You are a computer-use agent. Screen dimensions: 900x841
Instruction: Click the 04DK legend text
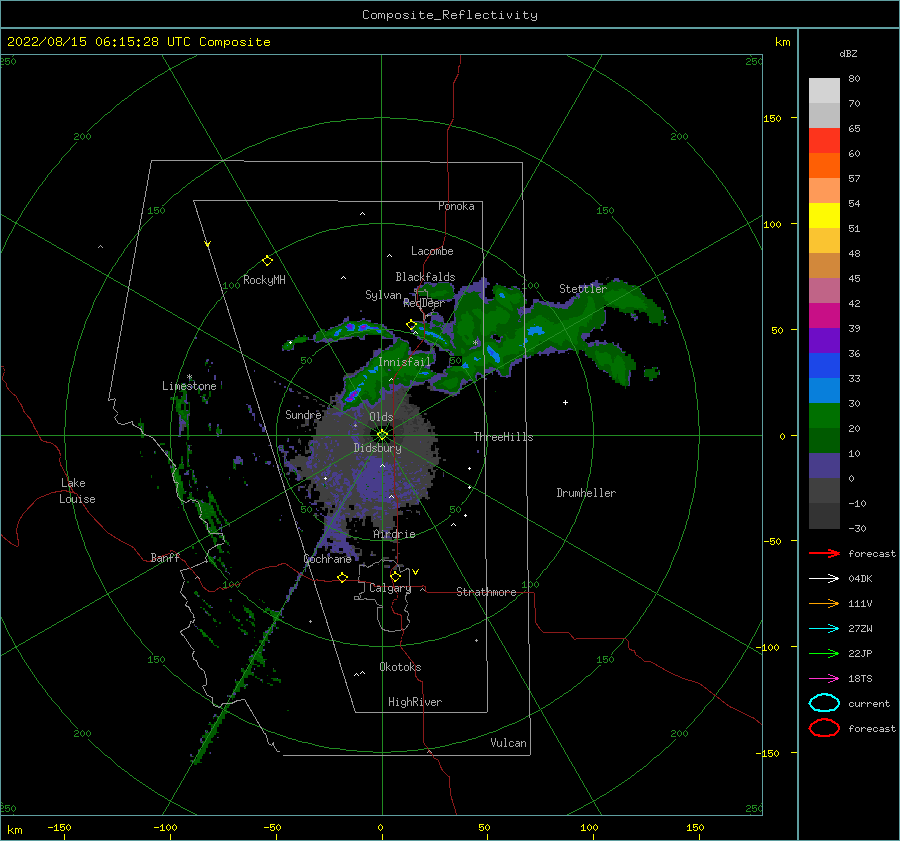pos(860,579)
